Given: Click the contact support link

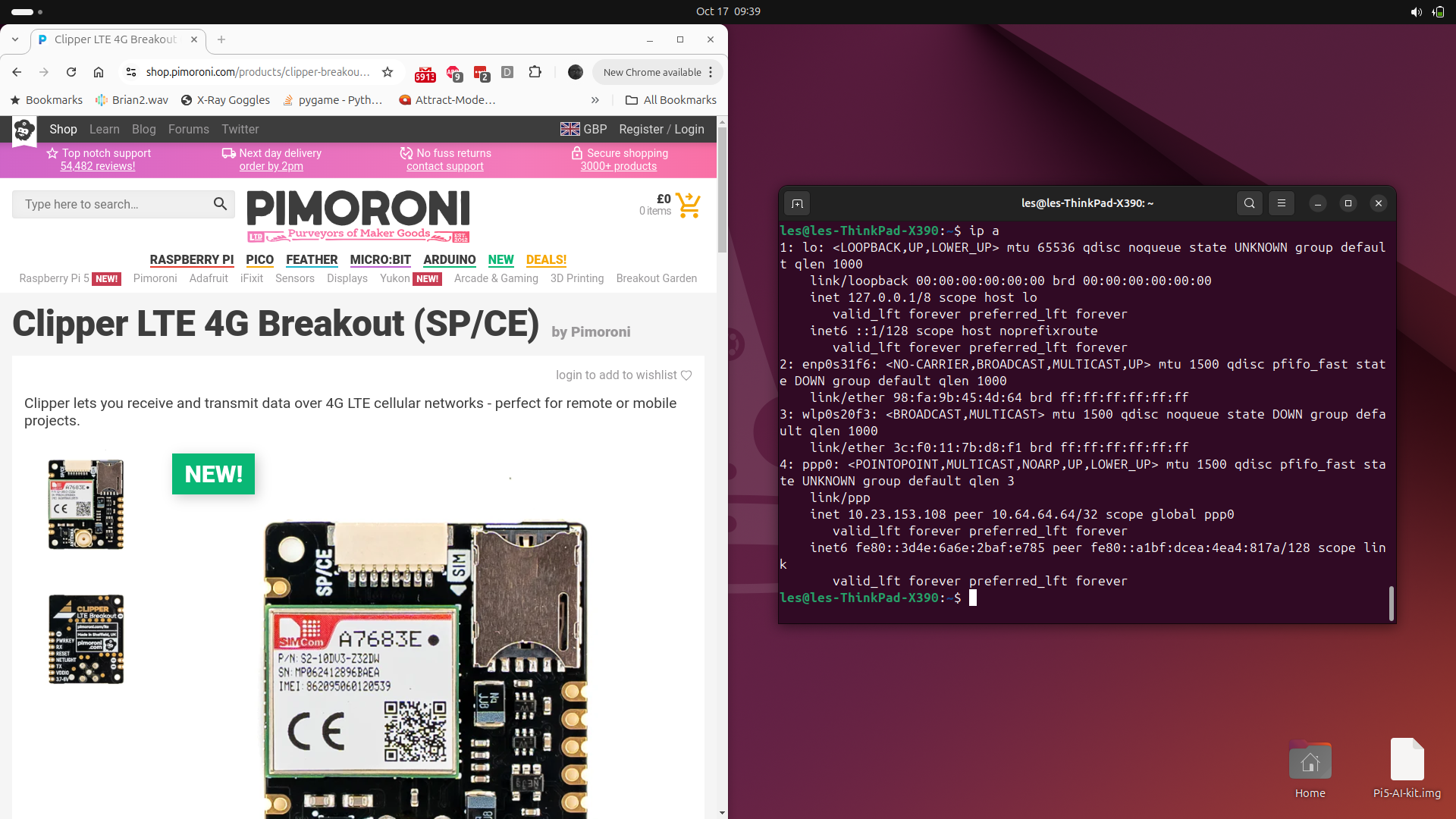Looking at the screenshot, I should [445, 166].
